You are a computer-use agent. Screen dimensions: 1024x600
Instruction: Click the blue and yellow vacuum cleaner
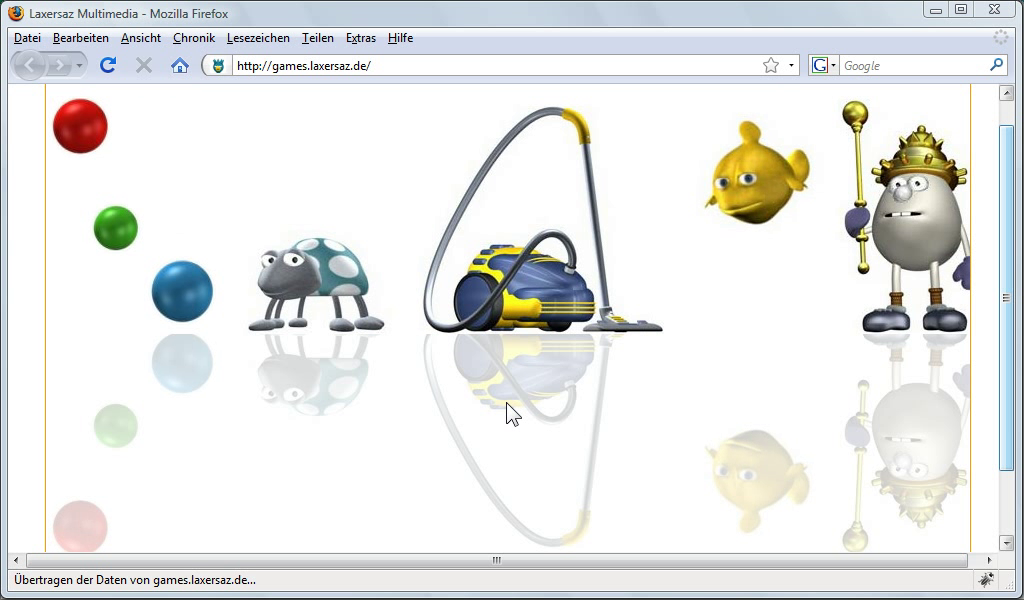pos(542,220)
